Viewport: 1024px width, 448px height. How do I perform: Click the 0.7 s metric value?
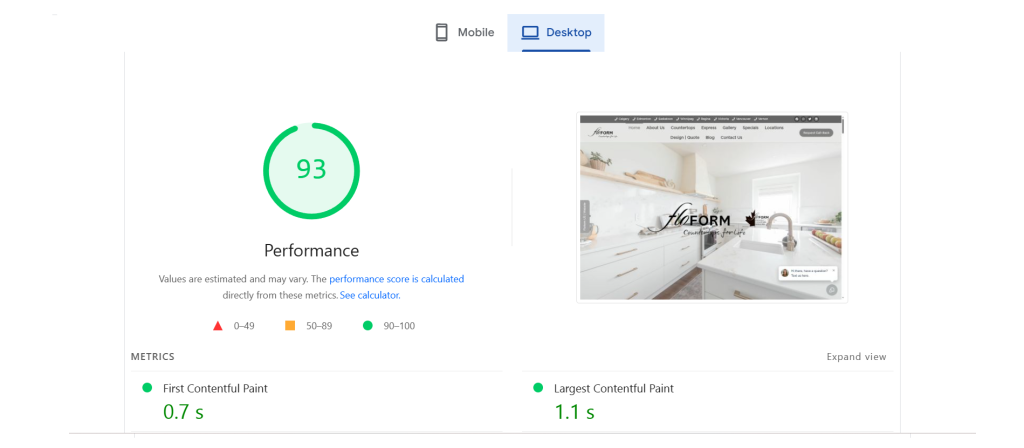(183, 411)
